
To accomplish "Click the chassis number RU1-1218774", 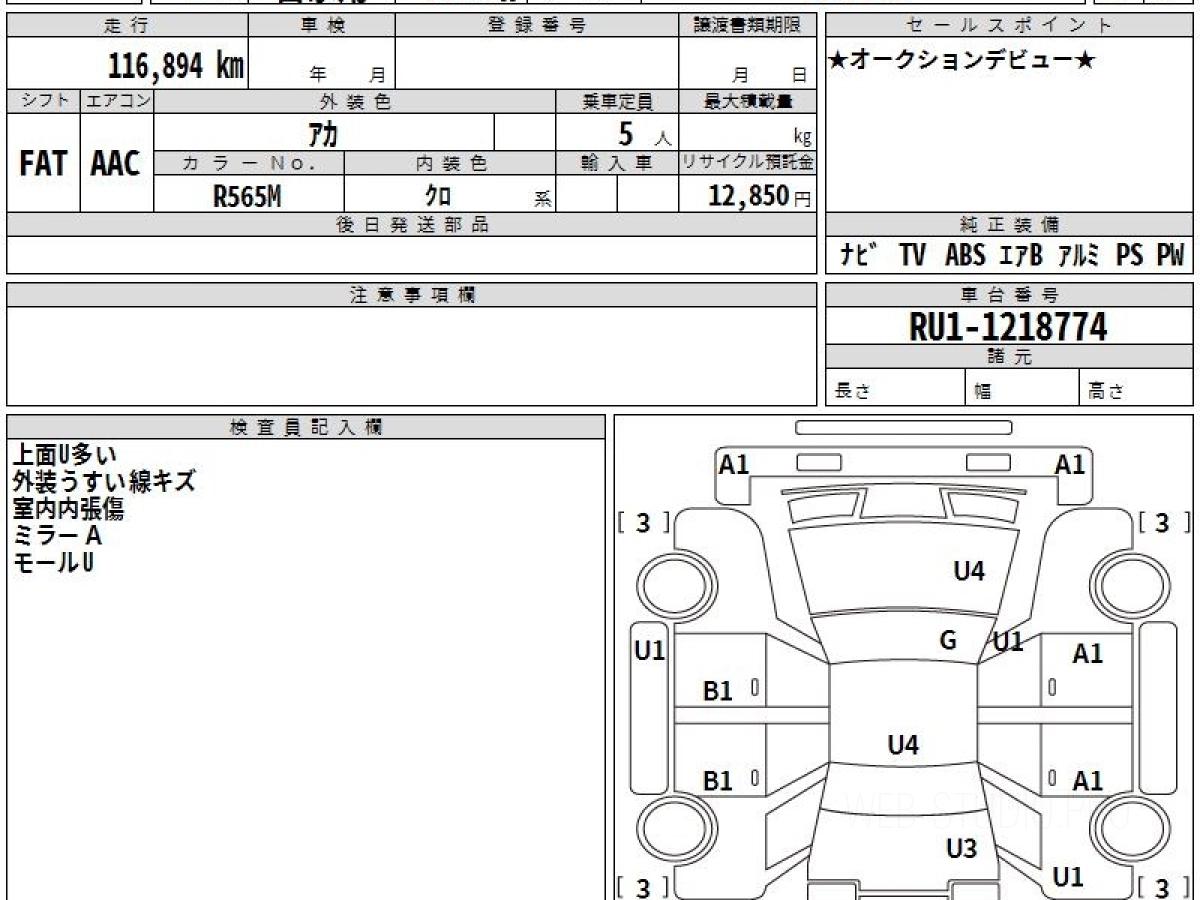I will click(x=1008, y=327).
